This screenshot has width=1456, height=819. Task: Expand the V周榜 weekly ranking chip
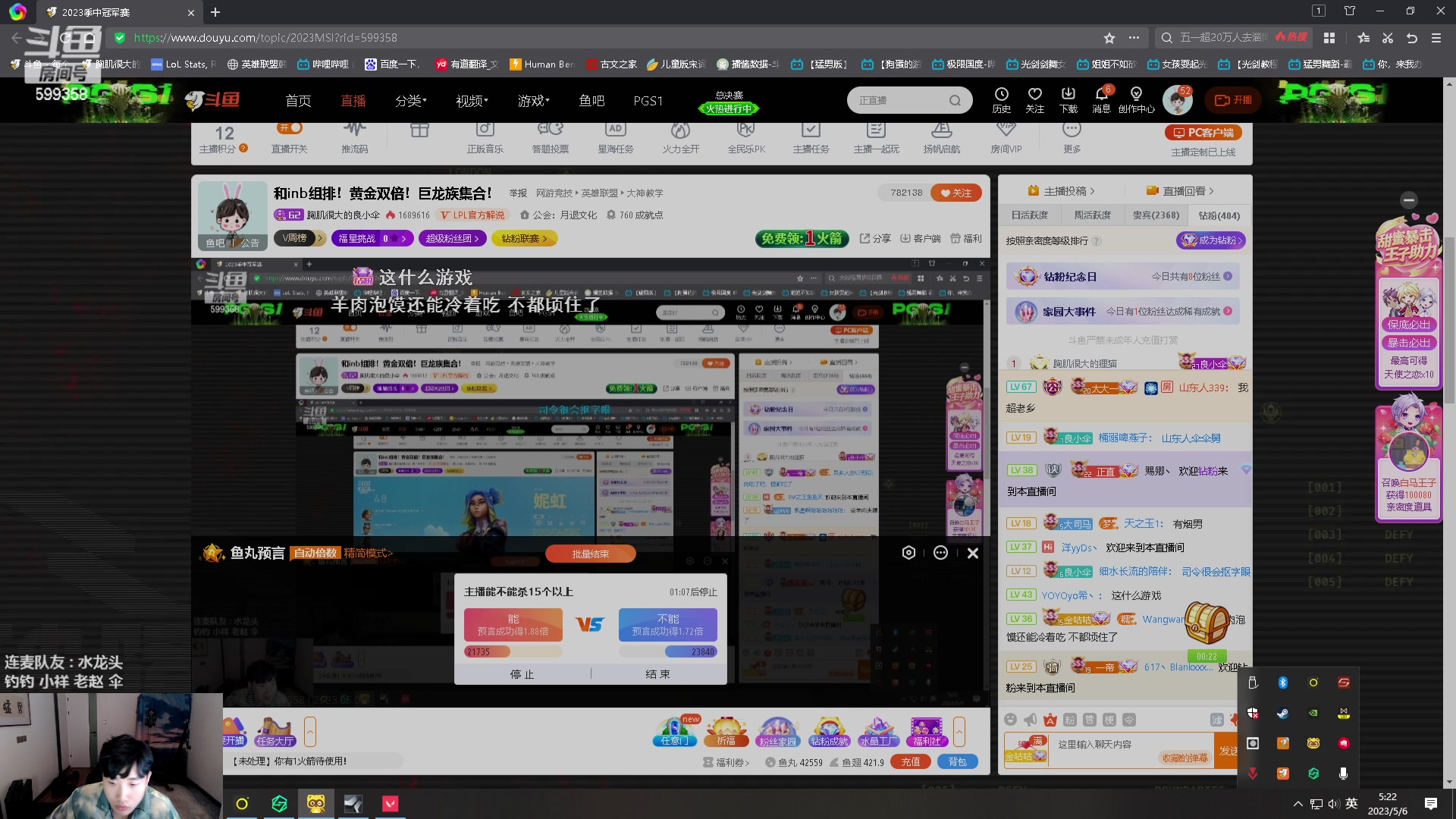click(x=300, y=238)
